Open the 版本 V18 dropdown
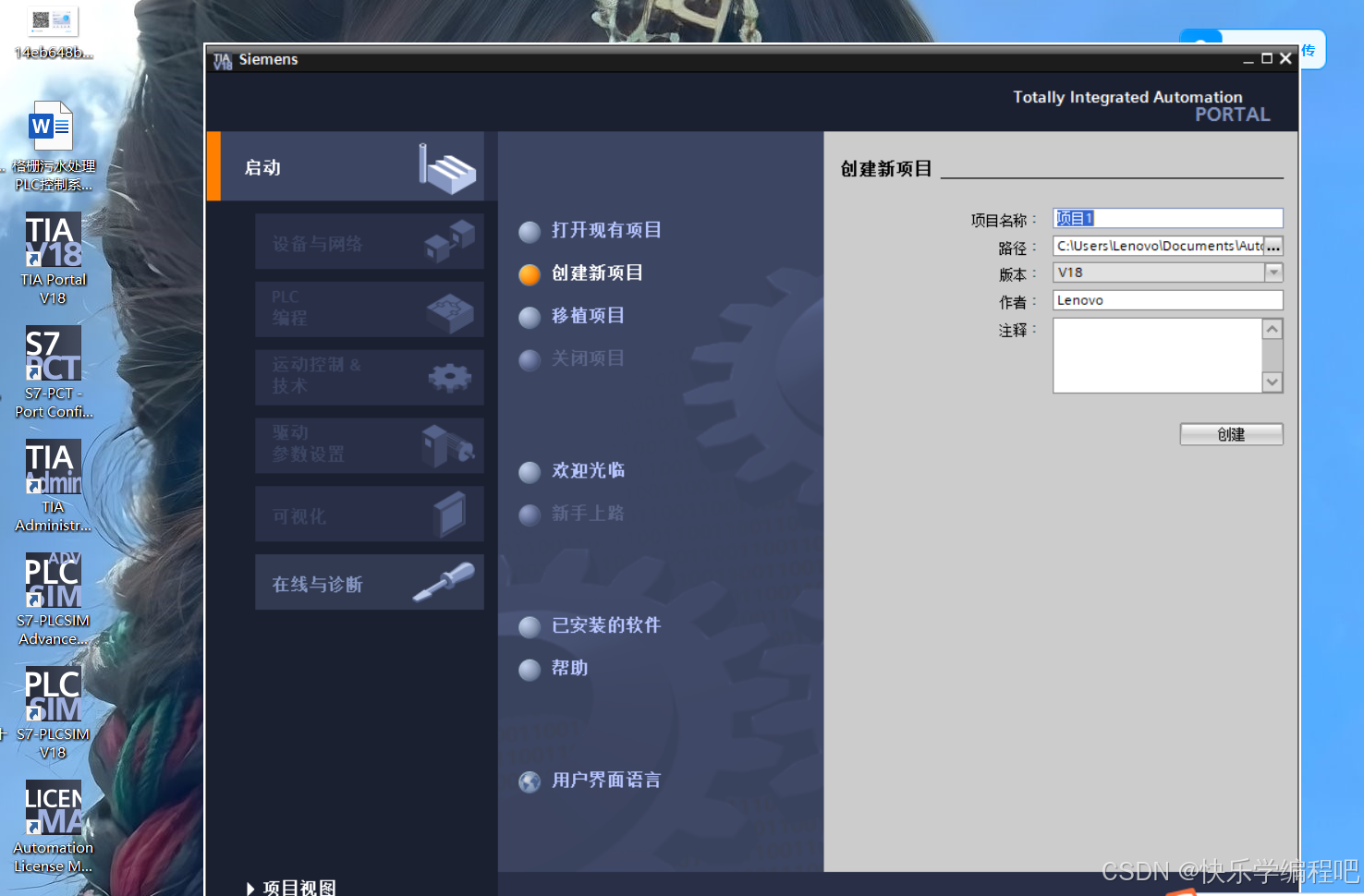 click(x=1273, y=272)
